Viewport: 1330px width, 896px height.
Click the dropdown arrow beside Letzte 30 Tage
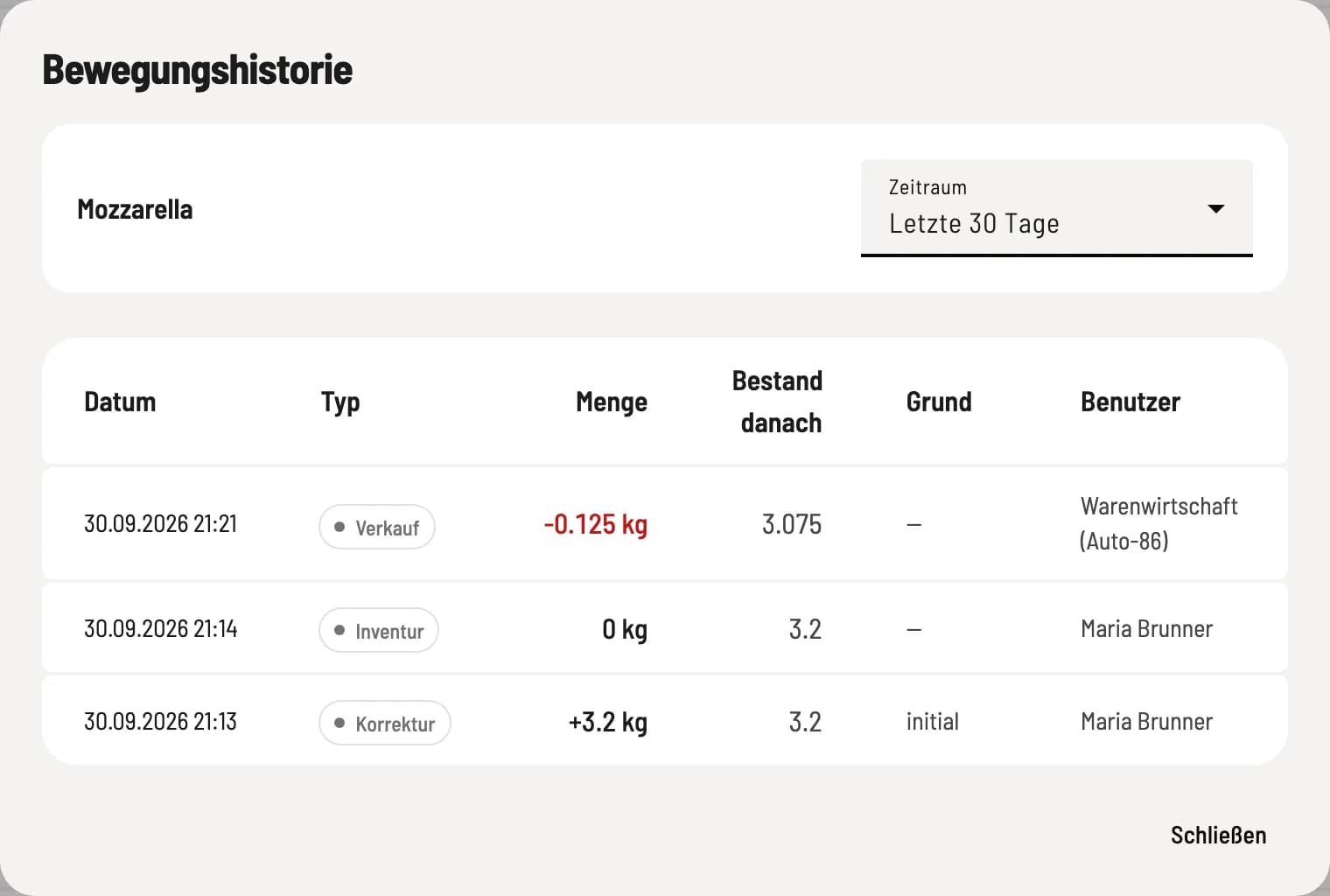(1215, 208)
